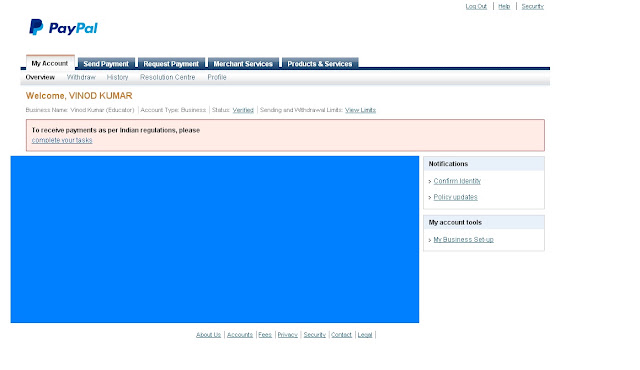This screenshot has width=640, height=370.
Task: Click the About Us footer link
Action: pos(208,335)
